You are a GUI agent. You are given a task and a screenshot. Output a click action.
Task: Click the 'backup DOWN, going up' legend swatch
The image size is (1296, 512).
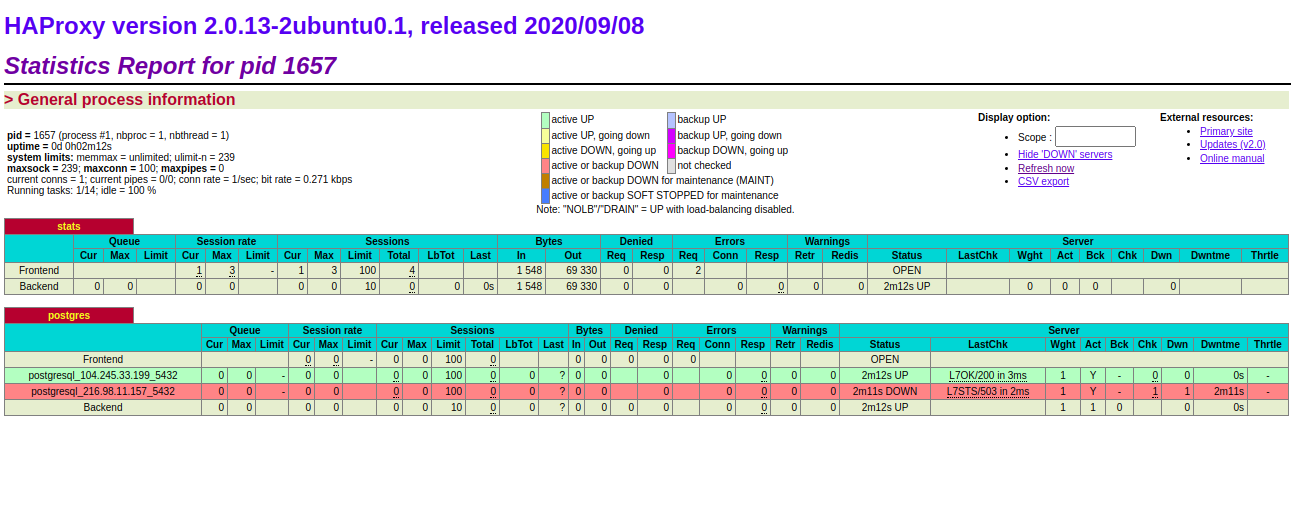(671, 150)
